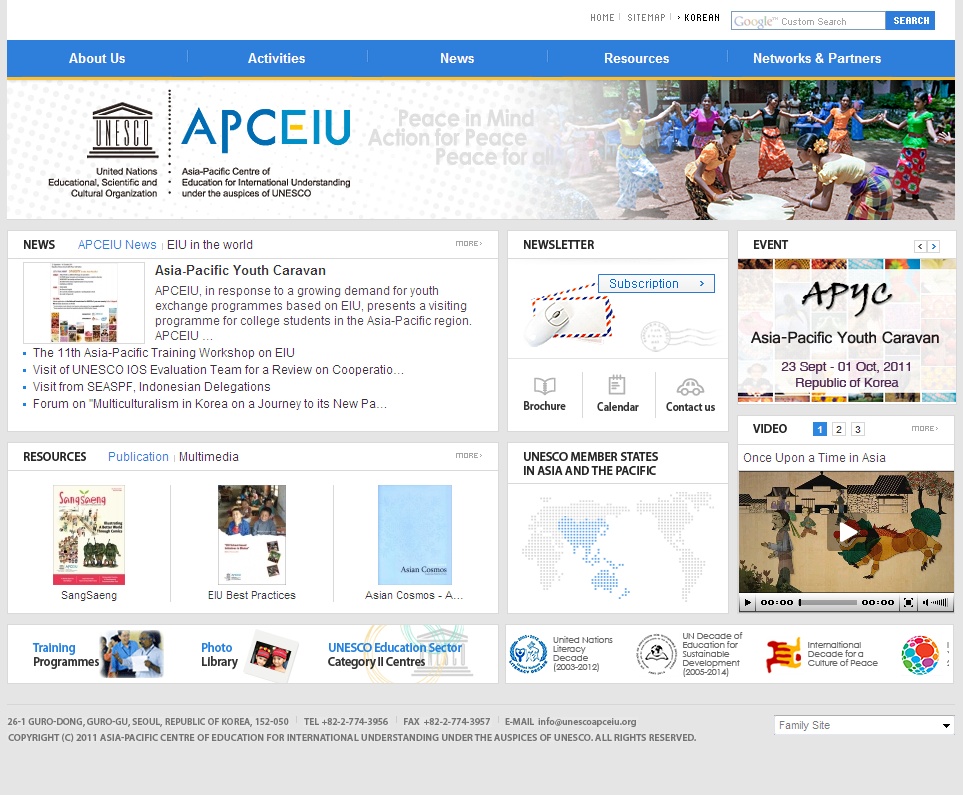Open Forum on Multiculturalism in Korea news
This screenshot has height=795, width=963.
click(209, 404)
